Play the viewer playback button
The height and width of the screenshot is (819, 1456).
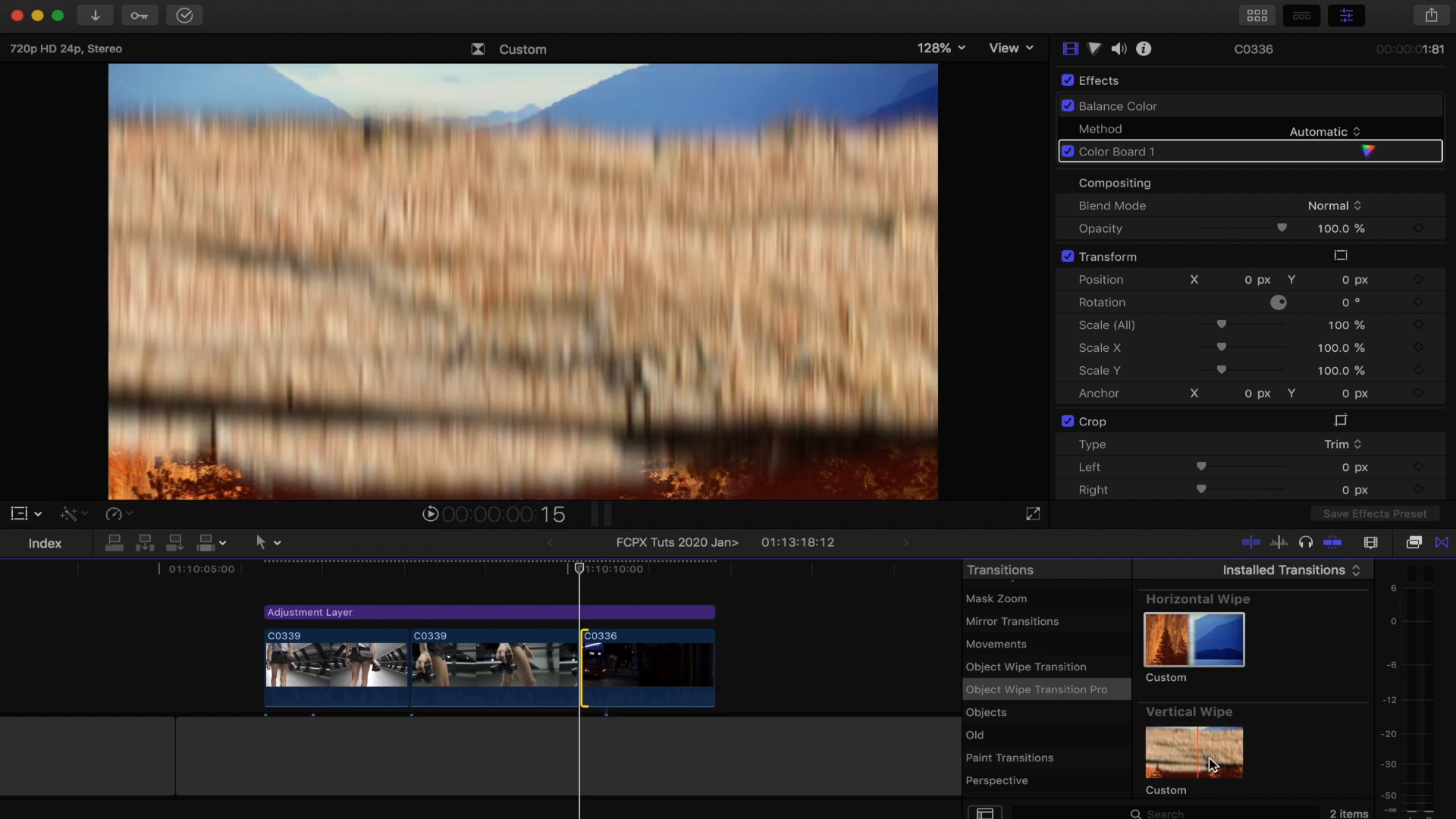pyautogui.click(x=430, y=514)
